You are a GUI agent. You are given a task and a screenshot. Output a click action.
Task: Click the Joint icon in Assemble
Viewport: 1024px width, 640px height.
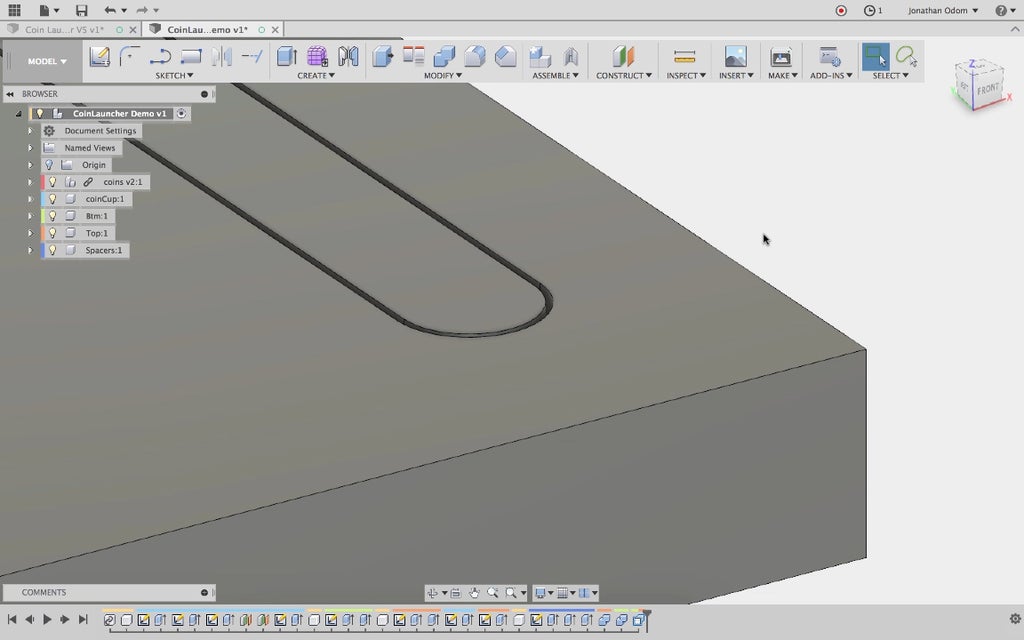(x=571, y=57)
